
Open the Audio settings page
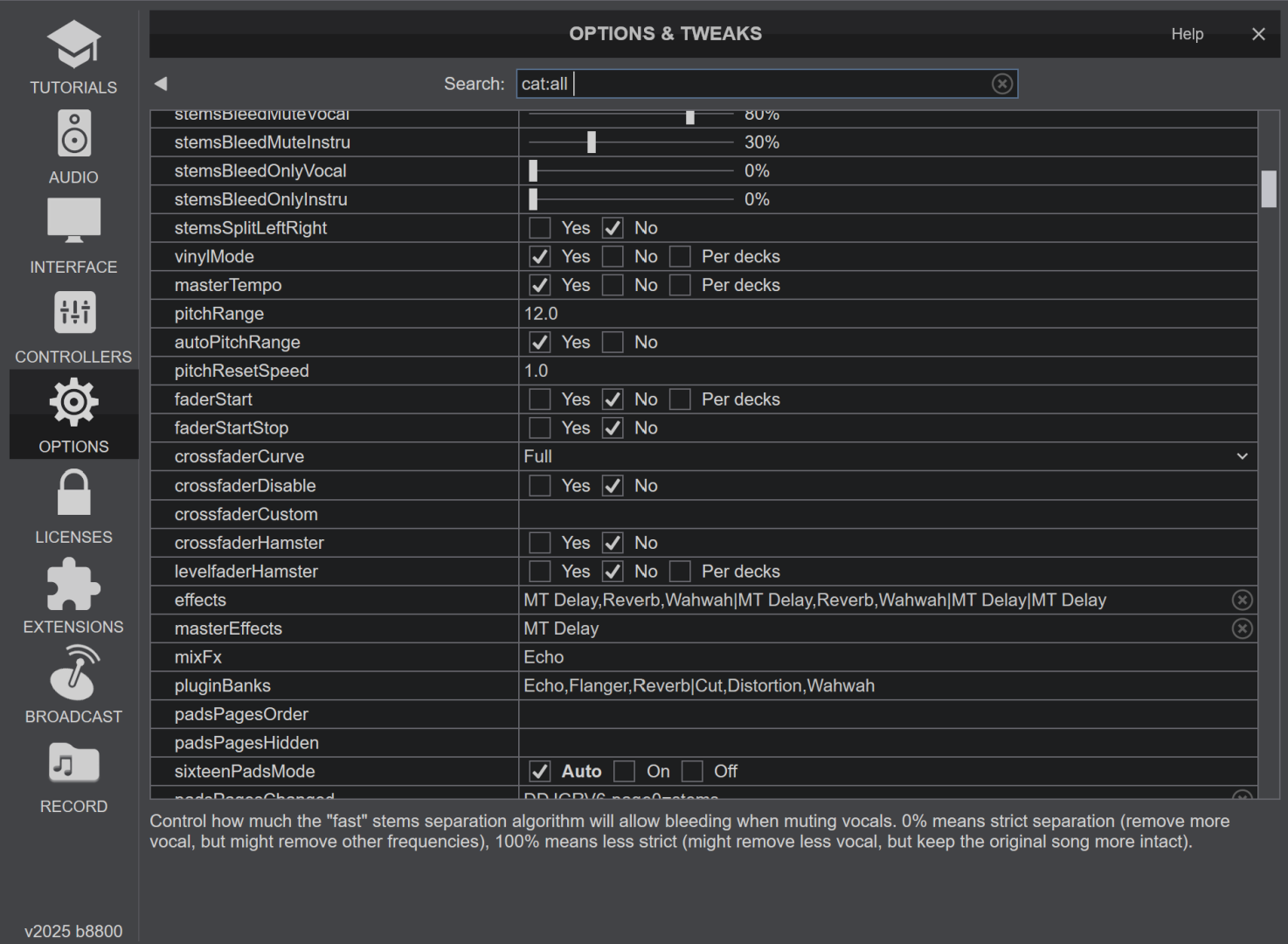pos(73,147)
